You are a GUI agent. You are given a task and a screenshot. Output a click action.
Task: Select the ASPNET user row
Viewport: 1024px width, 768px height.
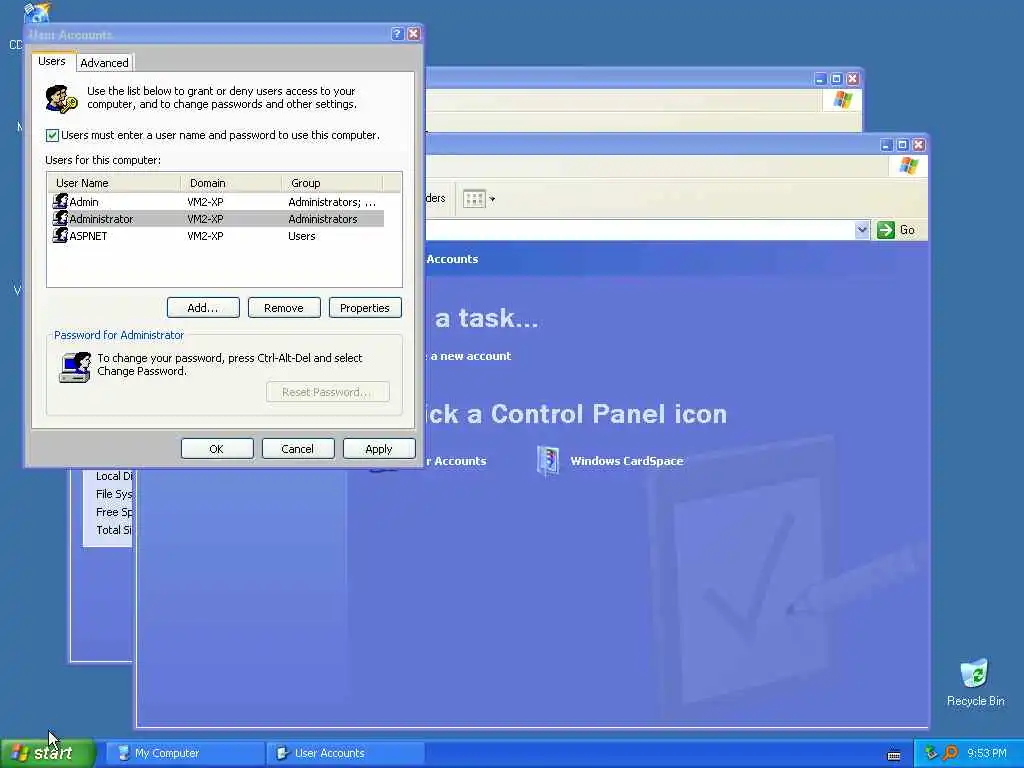tap(218, 236)
